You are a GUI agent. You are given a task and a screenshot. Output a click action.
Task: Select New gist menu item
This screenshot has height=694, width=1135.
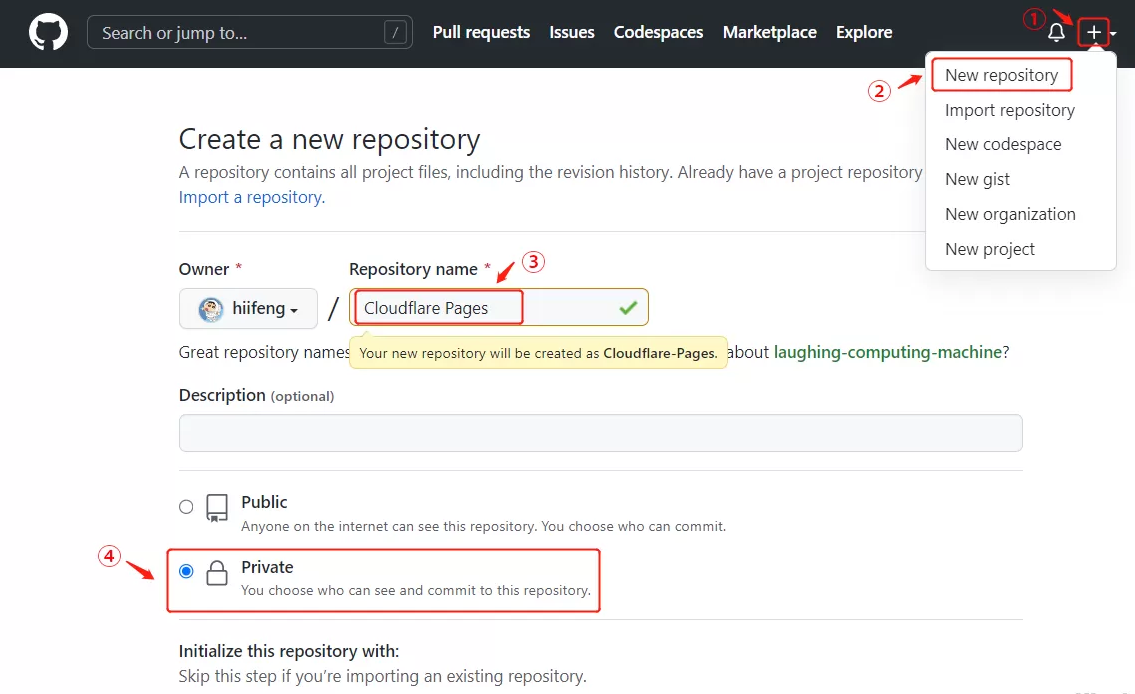pos(977,179)
